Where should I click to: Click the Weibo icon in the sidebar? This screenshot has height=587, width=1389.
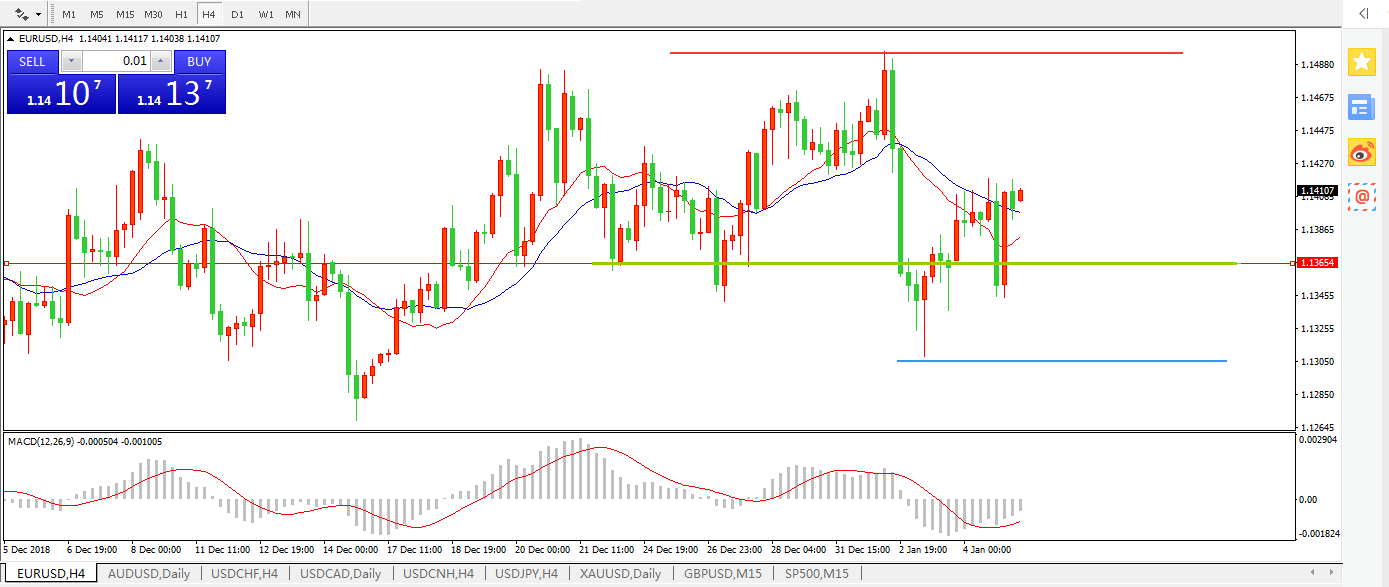tap(1361, 152)
